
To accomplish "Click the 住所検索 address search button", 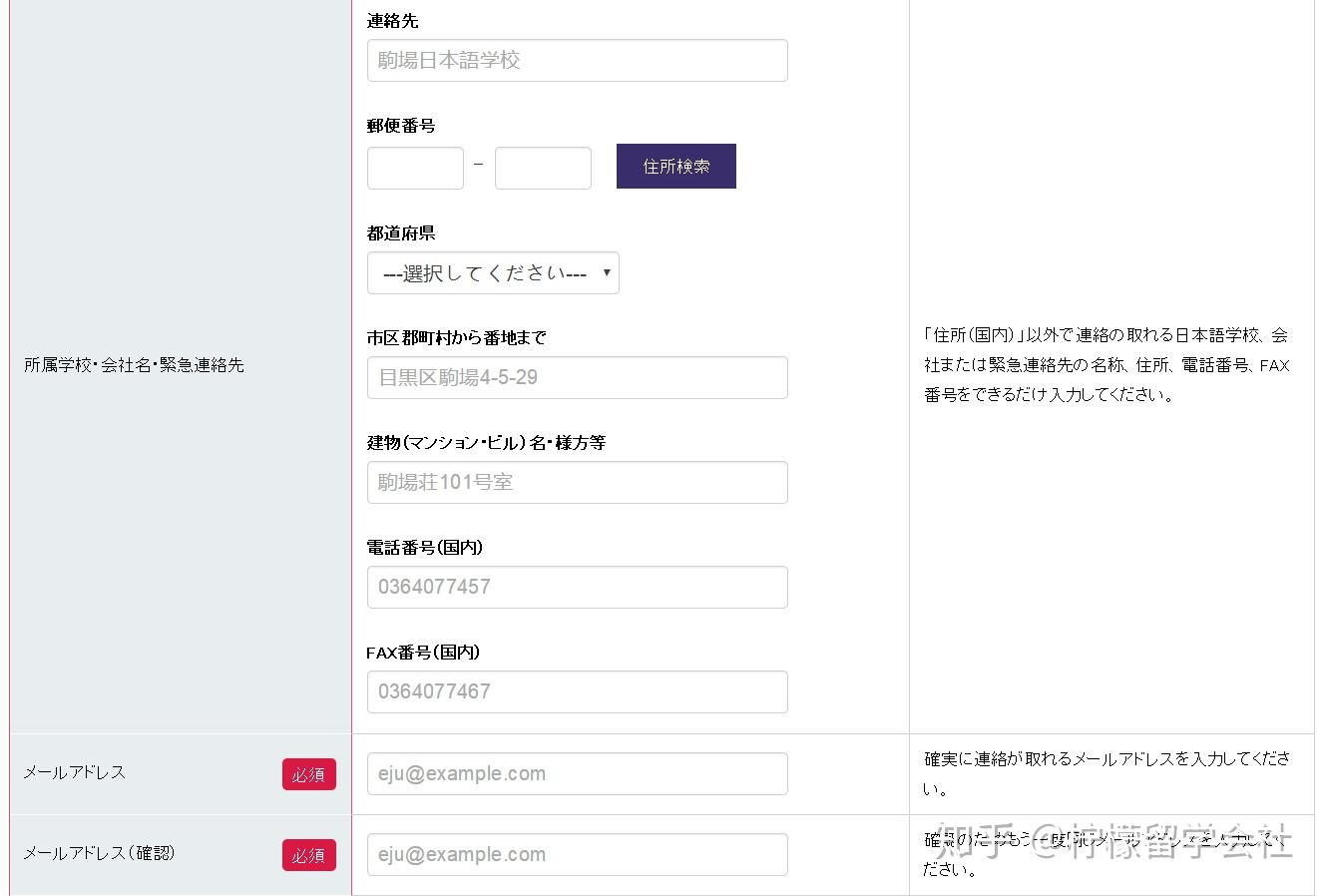I will [675, 166].
